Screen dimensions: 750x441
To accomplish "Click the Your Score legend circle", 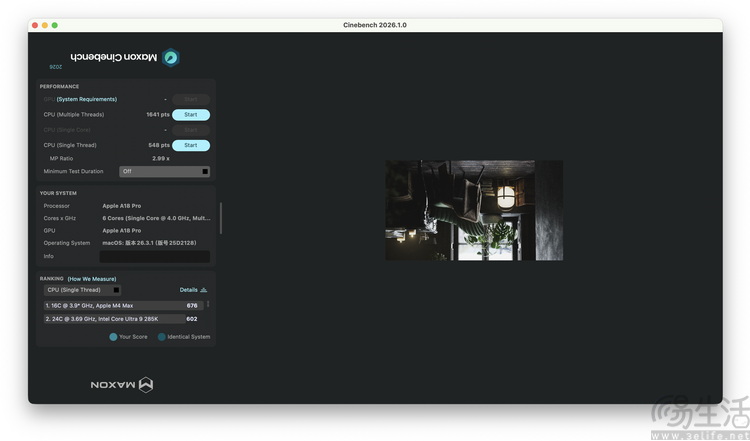I will [x=114, y=337].
